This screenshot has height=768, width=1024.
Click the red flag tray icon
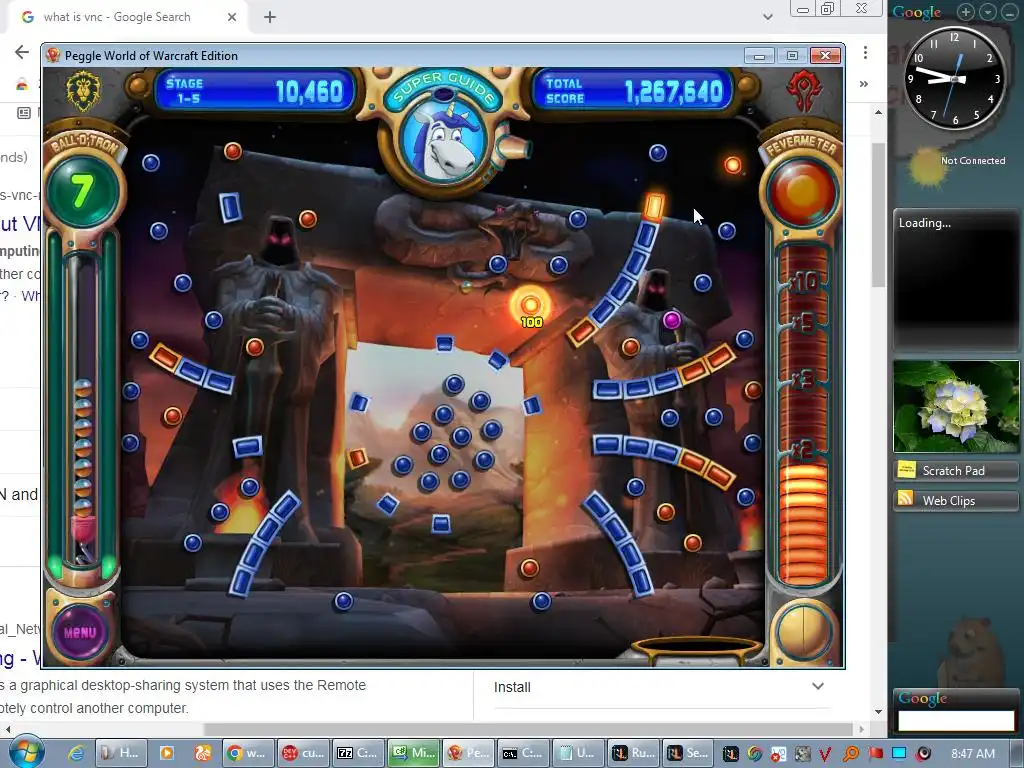pos(876,754)
